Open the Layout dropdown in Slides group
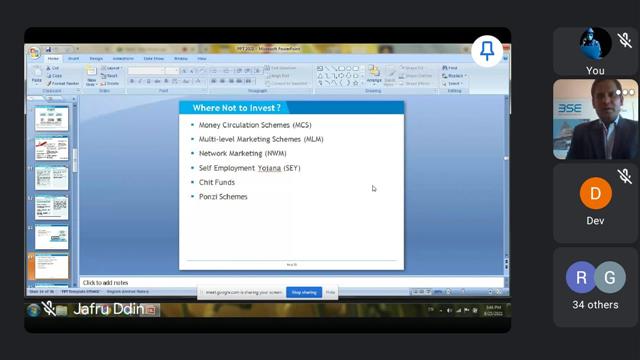This screenshot has width=640, height=360. 111,68
